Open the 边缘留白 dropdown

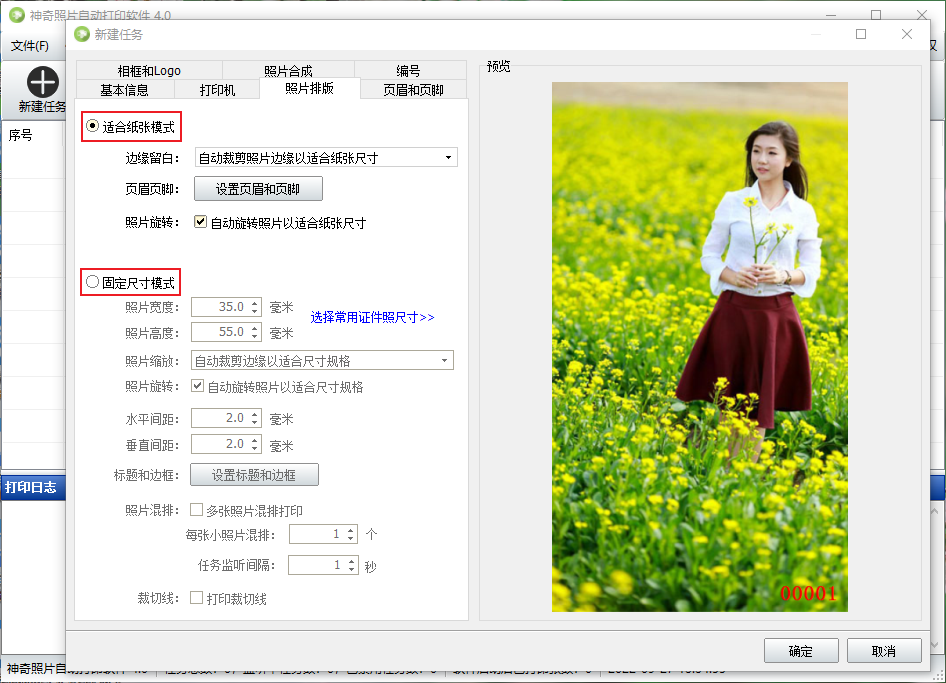pos(326,157)
